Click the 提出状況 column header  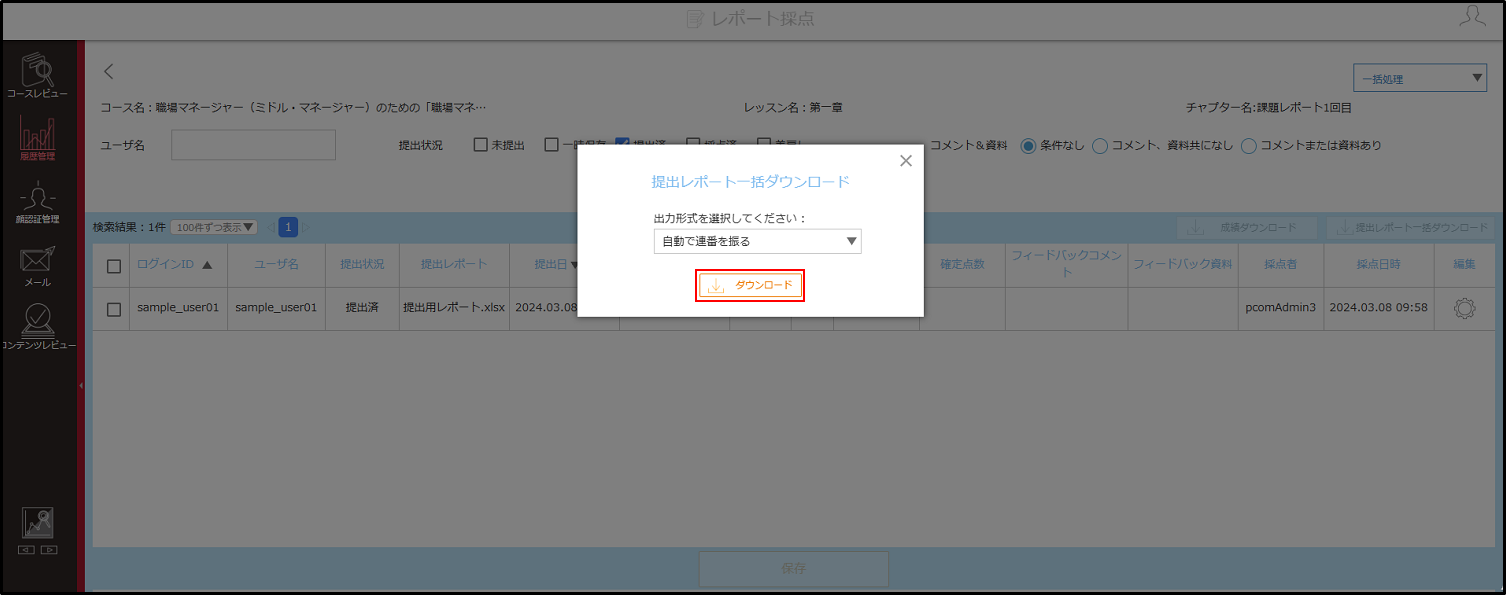click(362, 265)
